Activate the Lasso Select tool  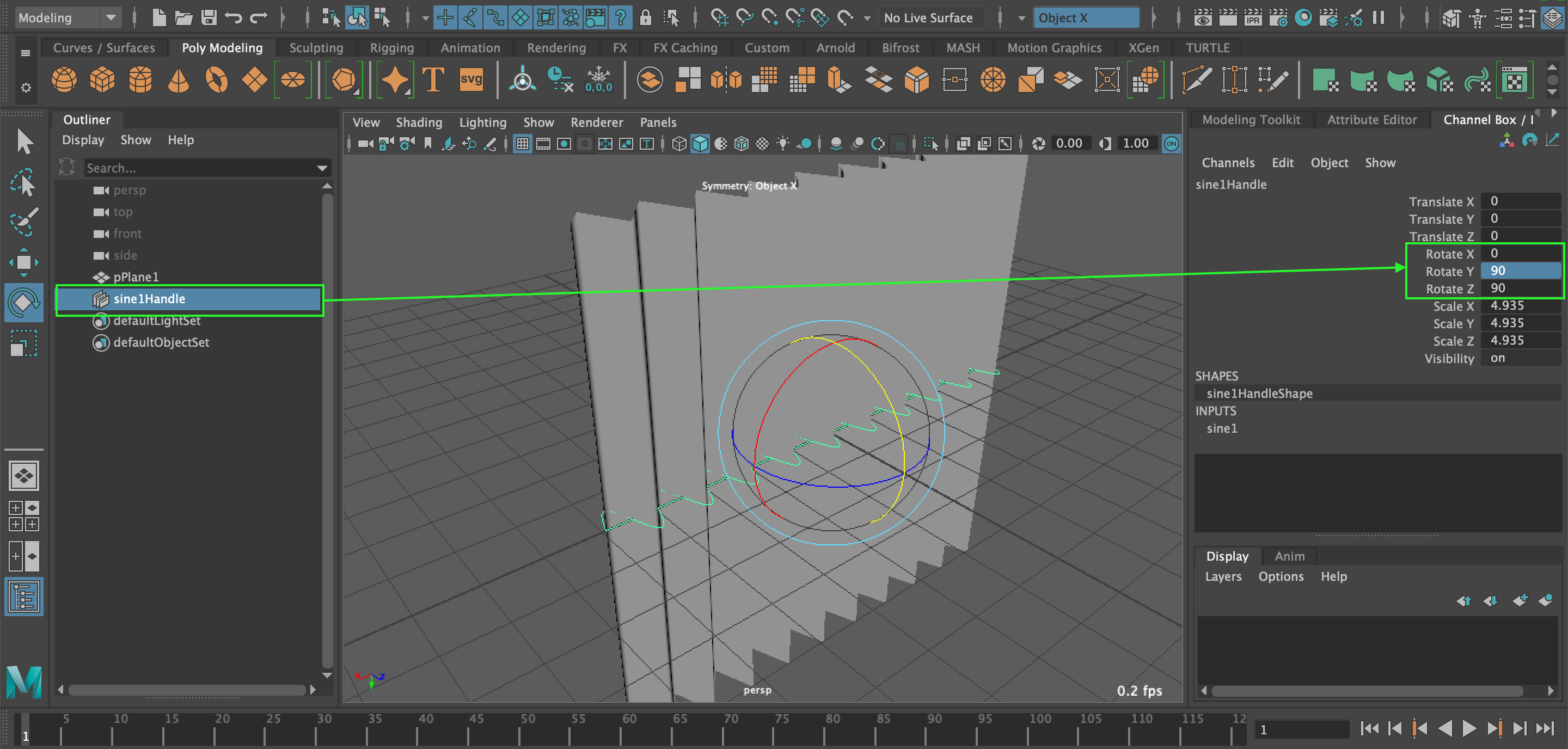pyautogui.click(x=24, y=182)
